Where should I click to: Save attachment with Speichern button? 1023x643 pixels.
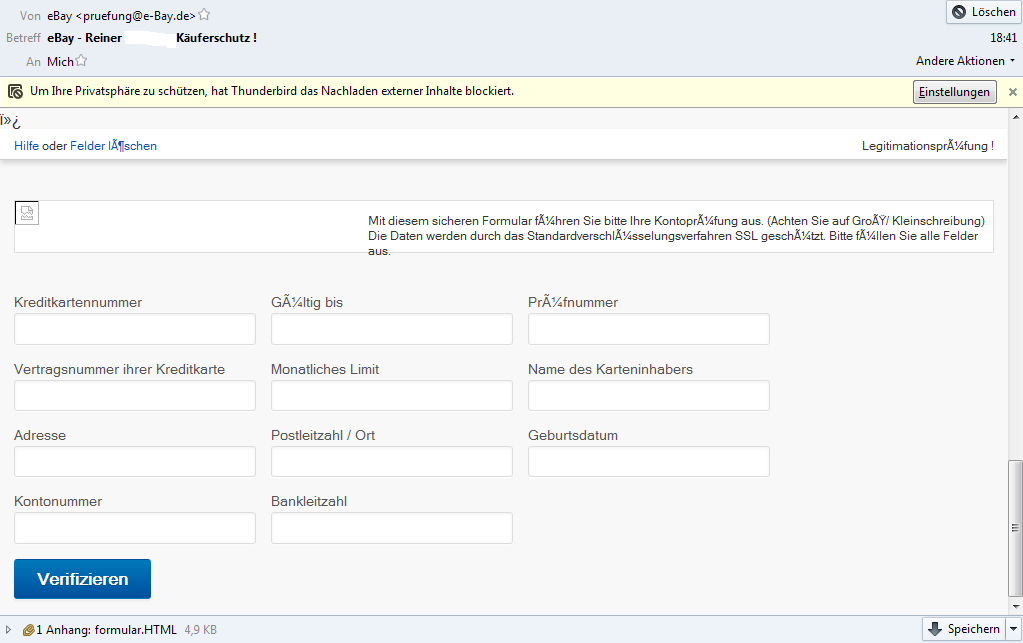pos(965,629)
